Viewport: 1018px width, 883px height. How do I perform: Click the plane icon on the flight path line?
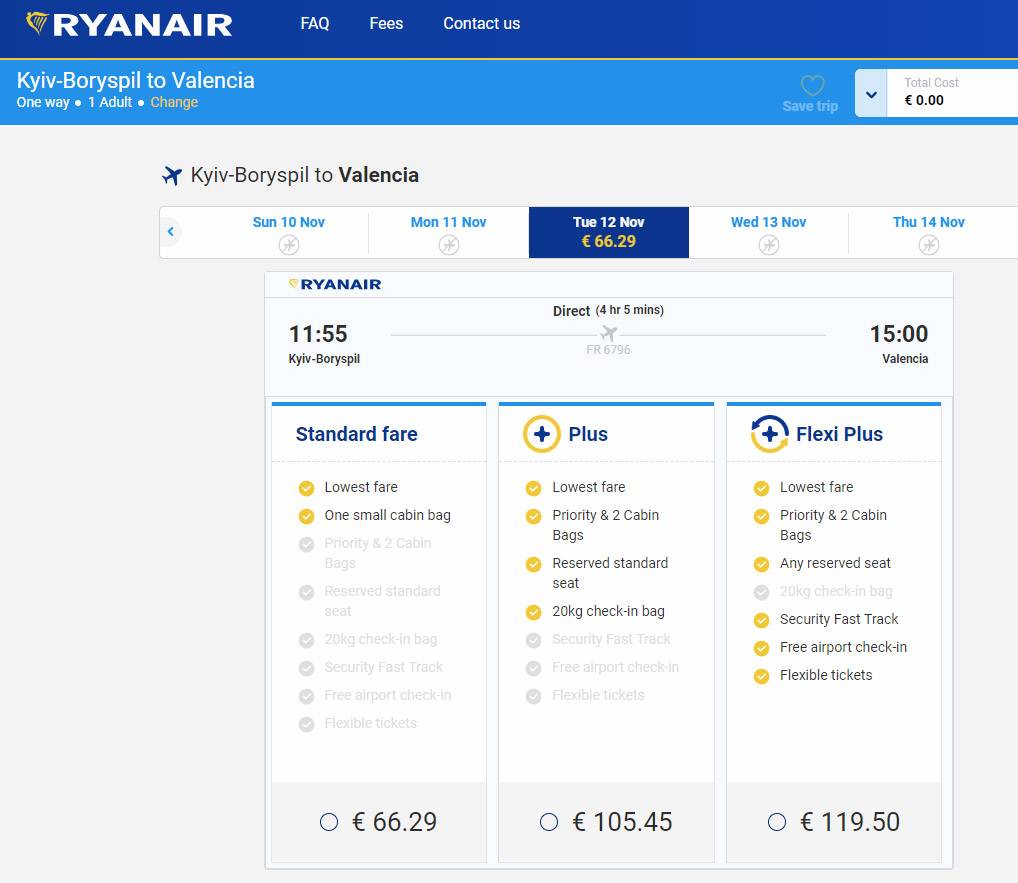tap(608, 333)
